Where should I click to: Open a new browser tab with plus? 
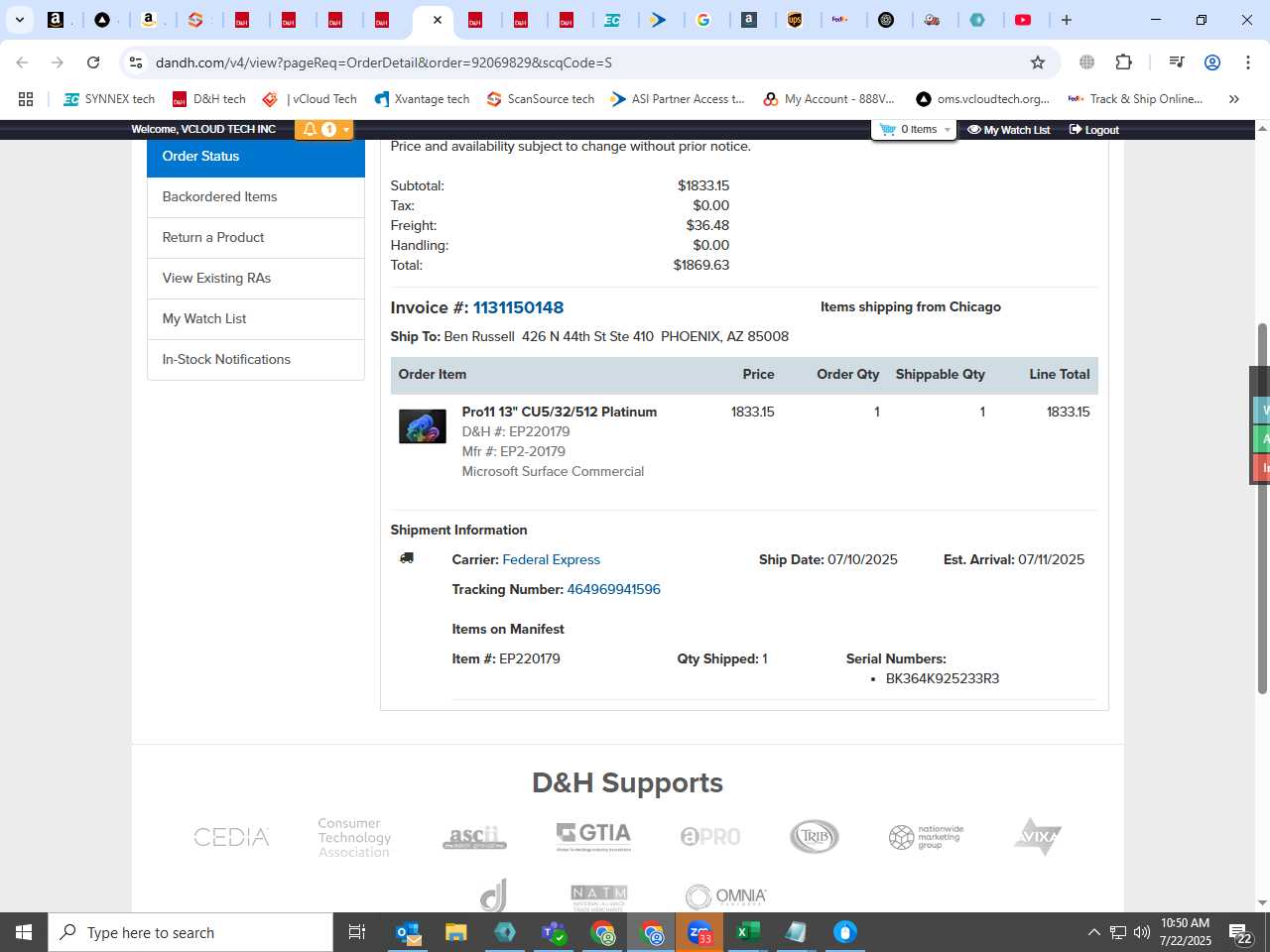(1067, 20)
